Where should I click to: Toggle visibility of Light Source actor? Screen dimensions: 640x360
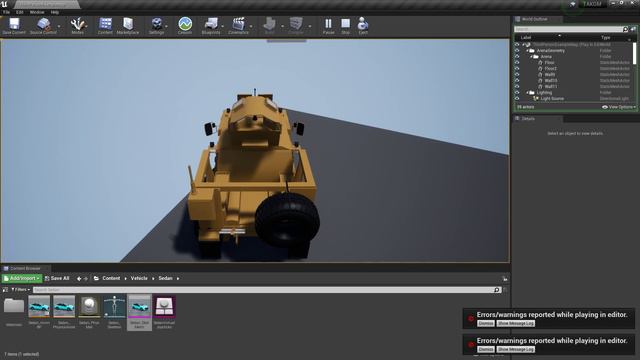(517, 98)
